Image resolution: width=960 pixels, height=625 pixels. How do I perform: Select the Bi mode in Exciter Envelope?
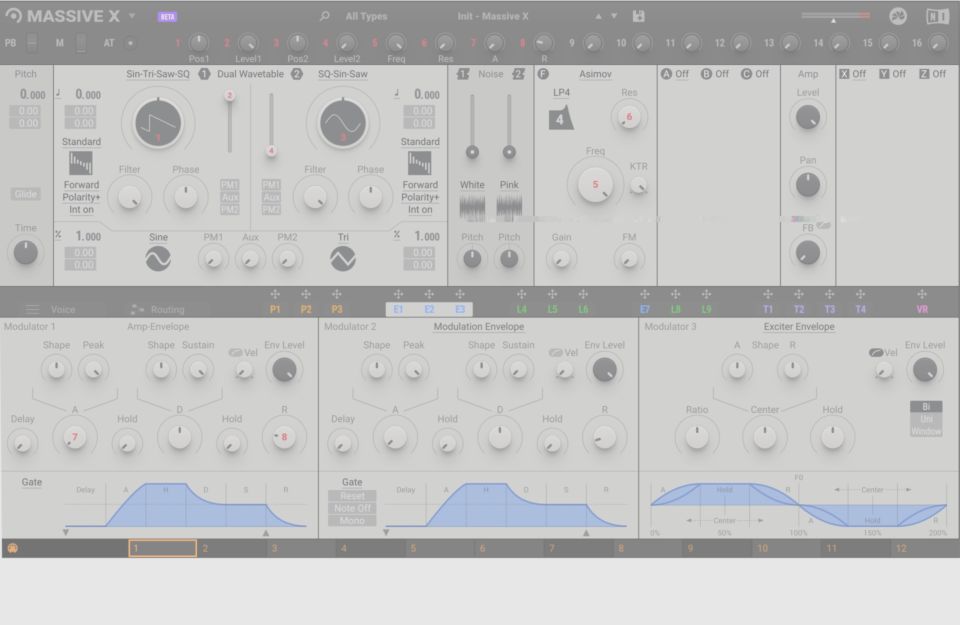[925, 407]
